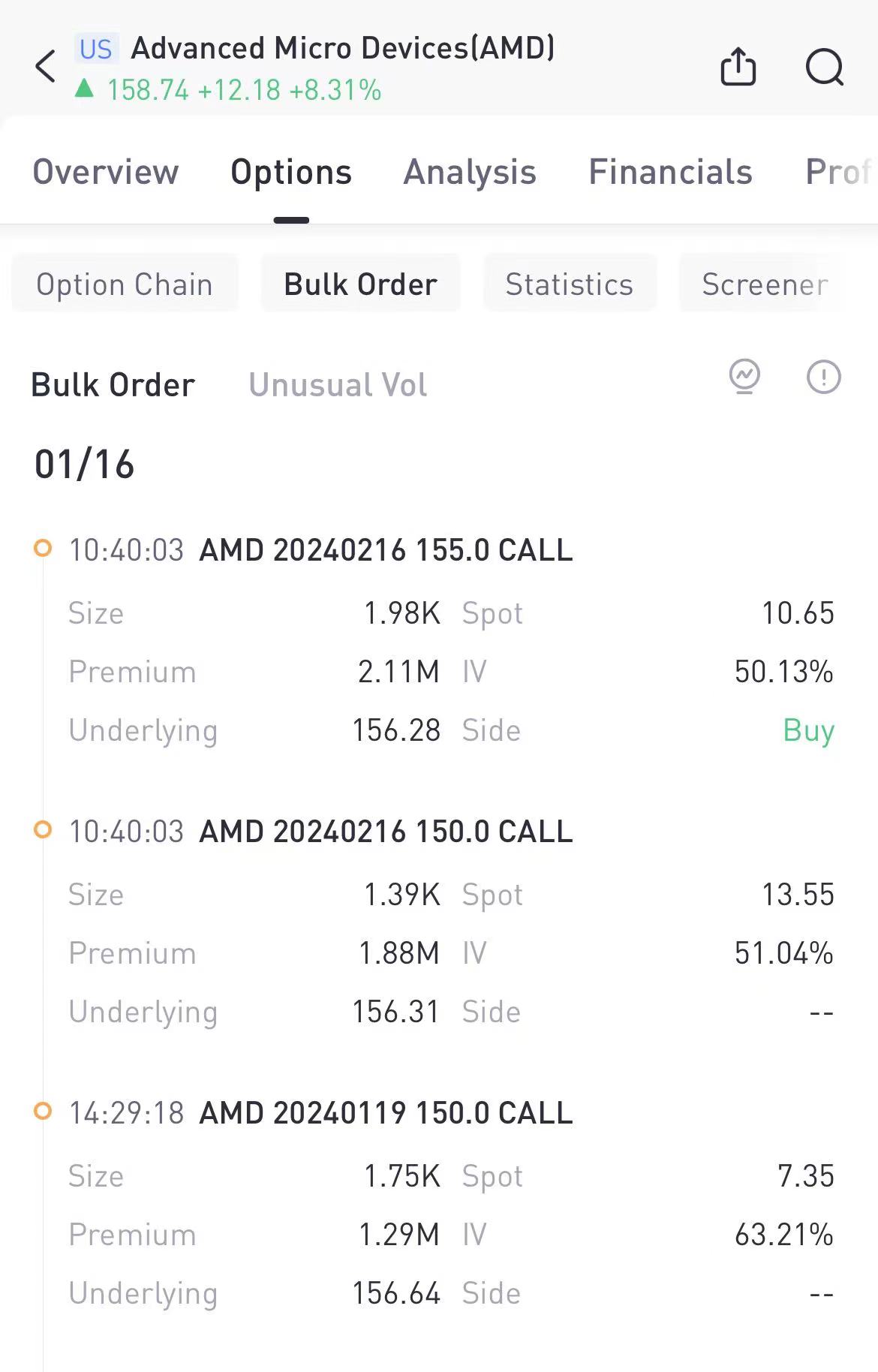Image resolution: width=878 pixels, height=1372 pixels.
Task: Tap the orange marker for 155.0 CALL
Action: [x=44, y=549]
